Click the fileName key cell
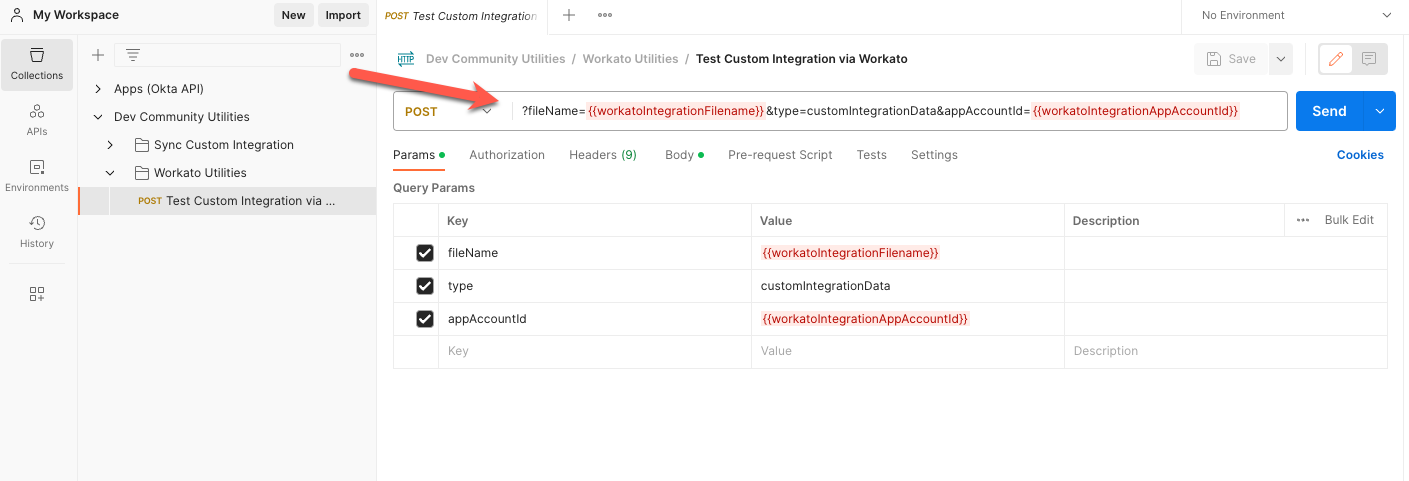This screenshot has height=481, width=1409. tap(594, 253)
